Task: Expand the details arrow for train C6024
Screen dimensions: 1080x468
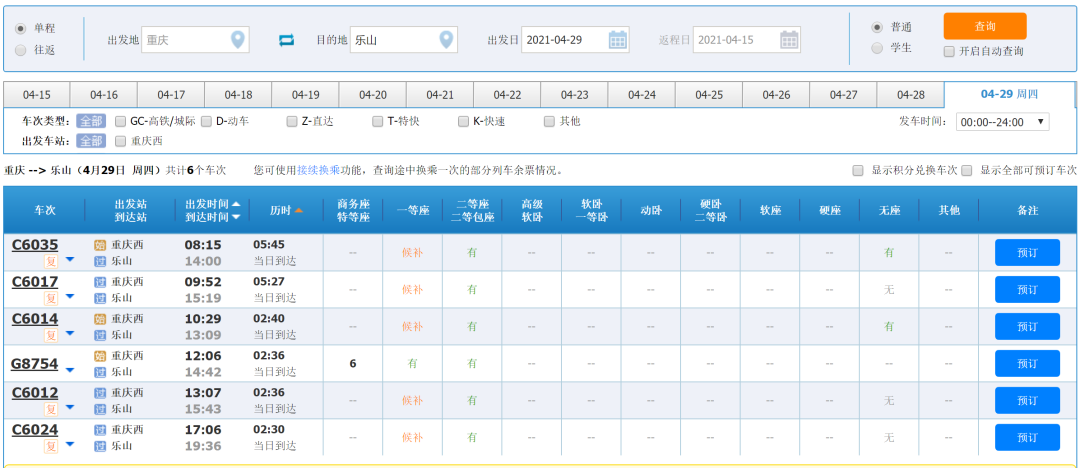Action: [x=70, y=445]
